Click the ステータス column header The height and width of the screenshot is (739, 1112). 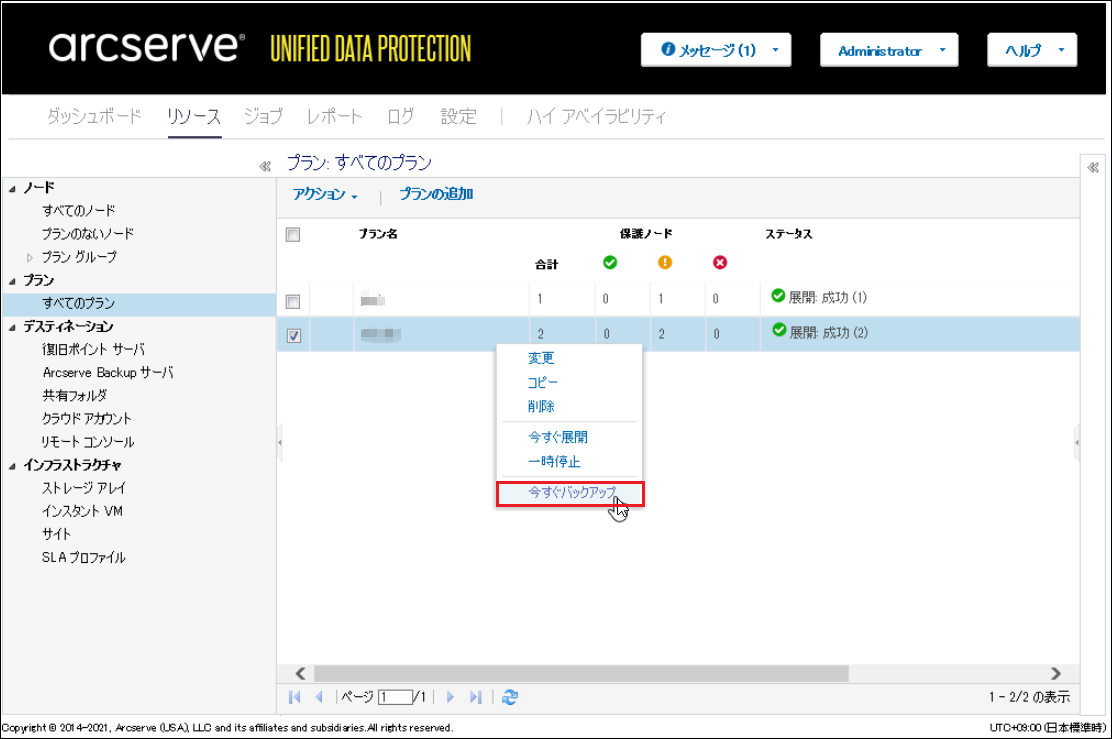tap(789, 234)
